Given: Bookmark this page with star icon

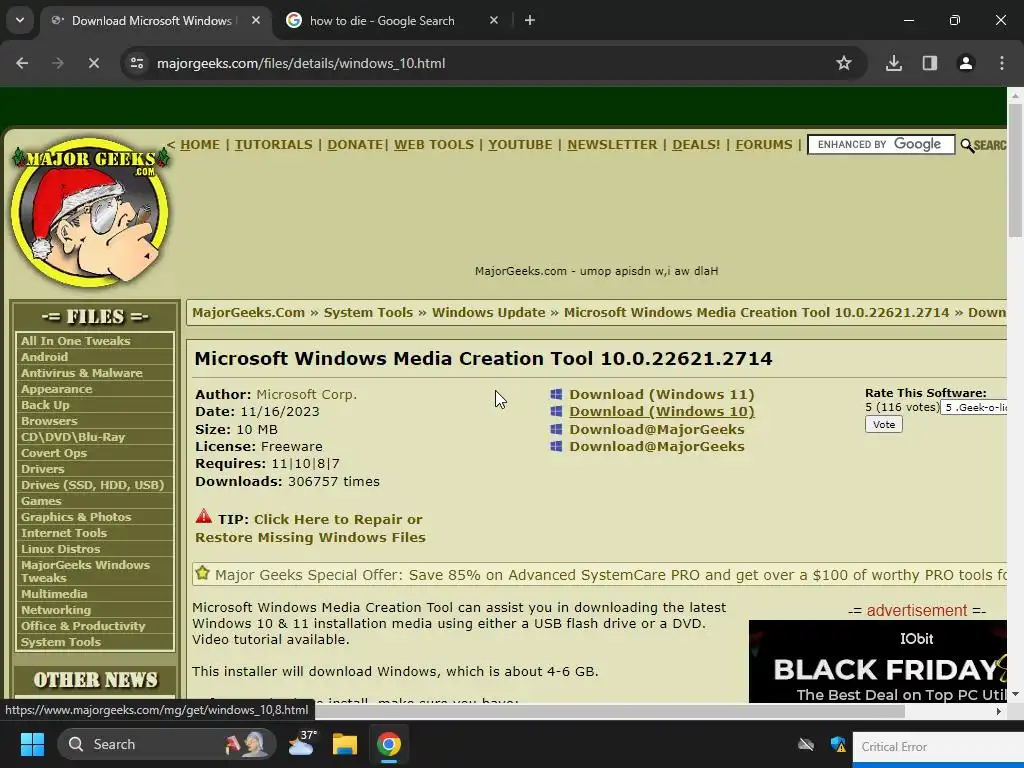Looking at the screenshot, I should 844,63.
